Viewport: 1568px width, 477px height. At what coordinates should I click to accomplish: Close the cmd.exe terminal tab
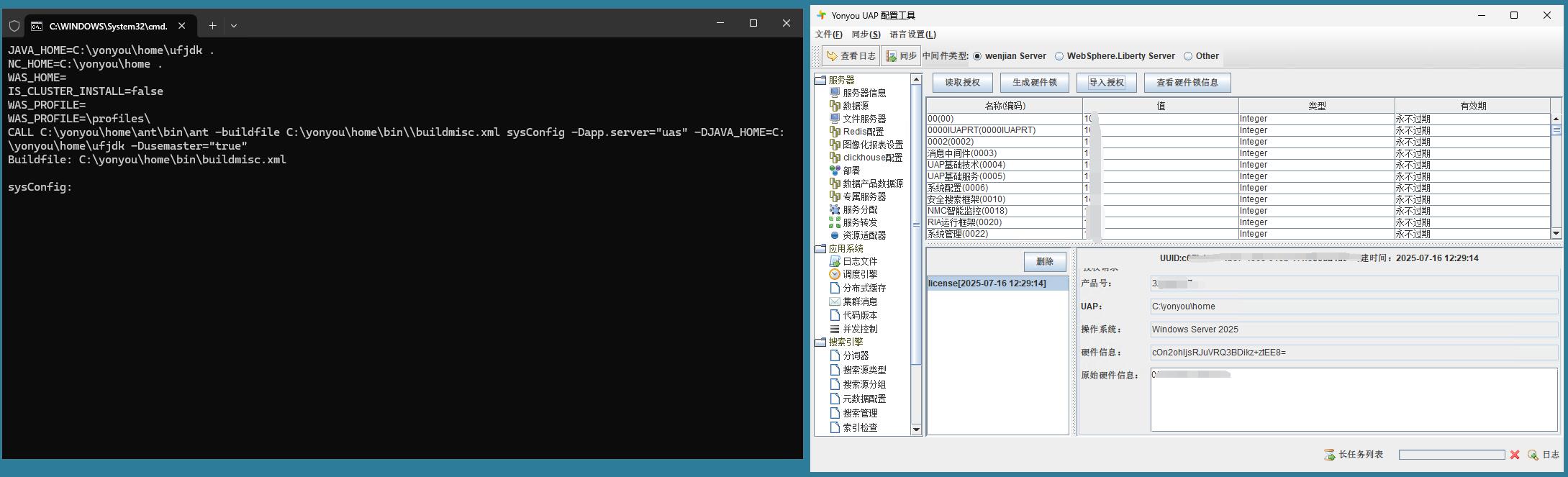[x=182, y=26]
